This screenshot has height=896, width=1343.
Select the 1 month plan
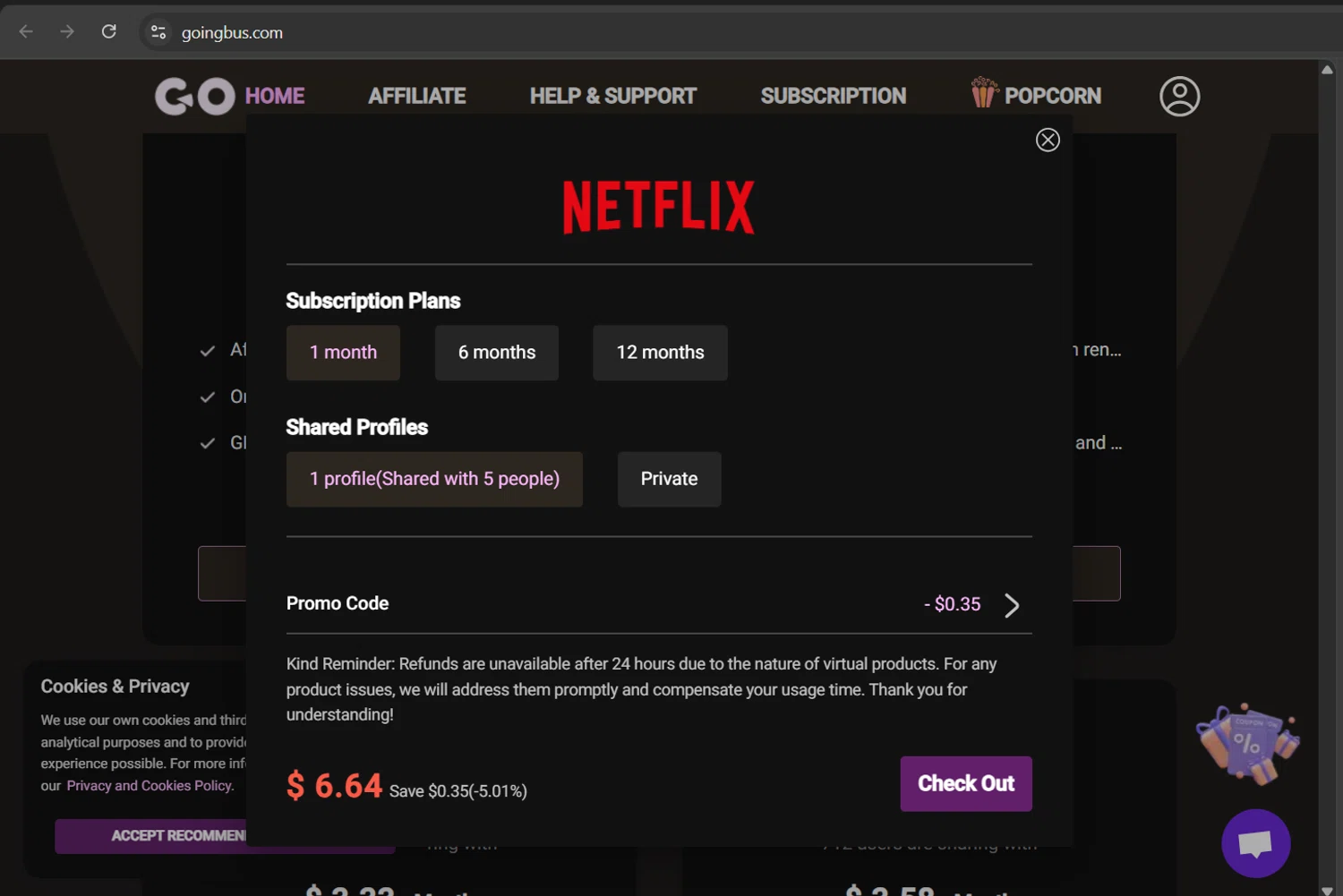(x=343, y=353)
